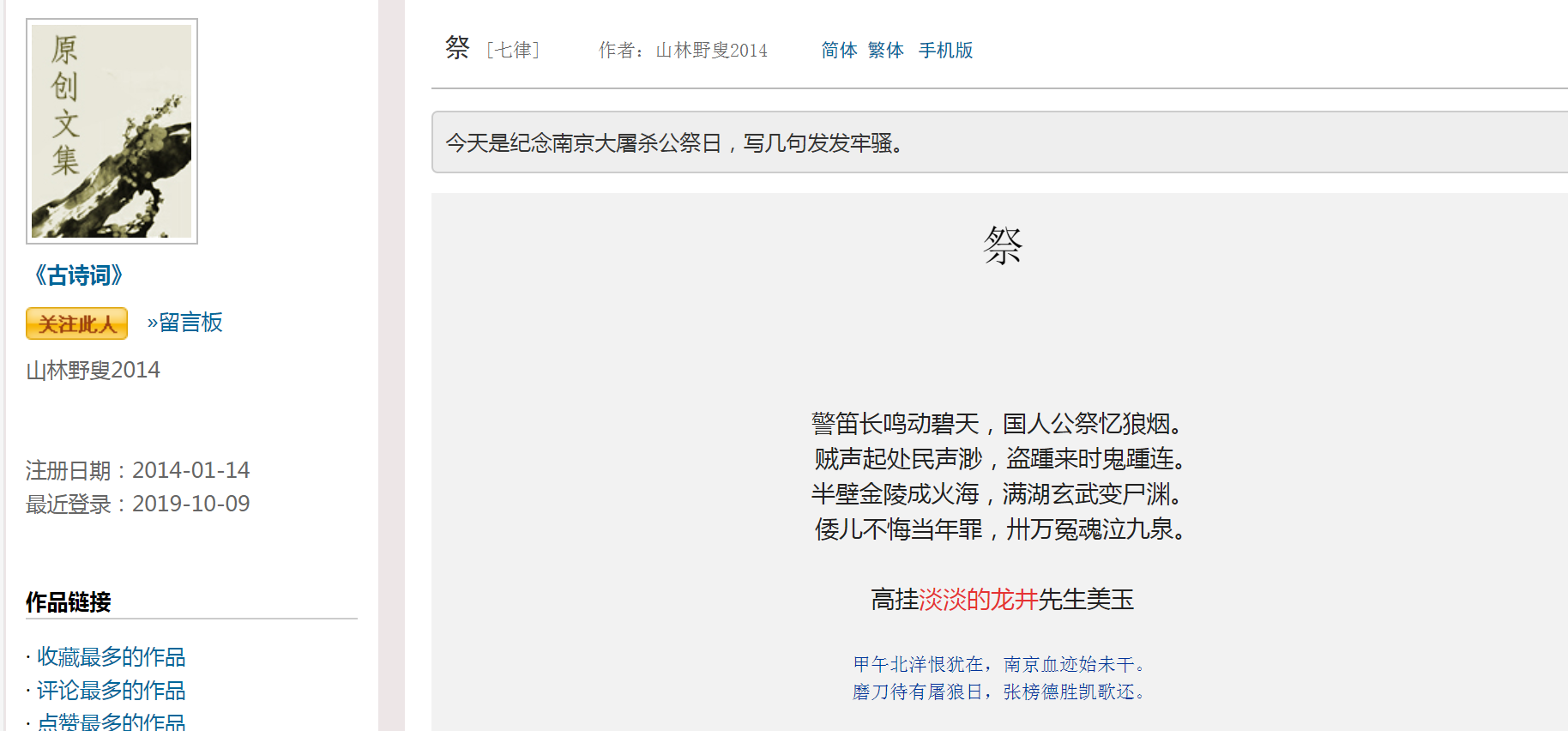Image resolution: width=1568 pixels, height=731 pixels.
Task: Click the red 淡淡的龙井 name link
Action: click(x=978, y=599)
